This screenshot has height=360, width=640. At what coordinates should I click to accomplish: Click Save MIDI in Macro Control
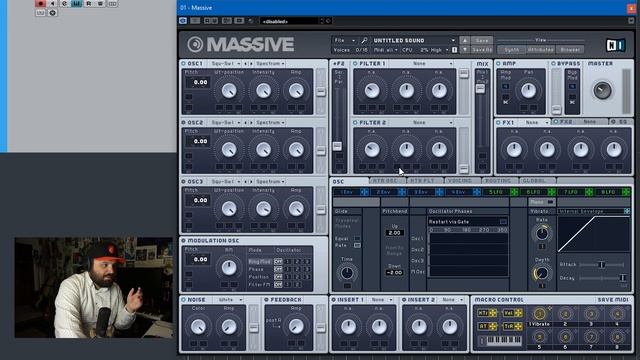pos(613,300)
